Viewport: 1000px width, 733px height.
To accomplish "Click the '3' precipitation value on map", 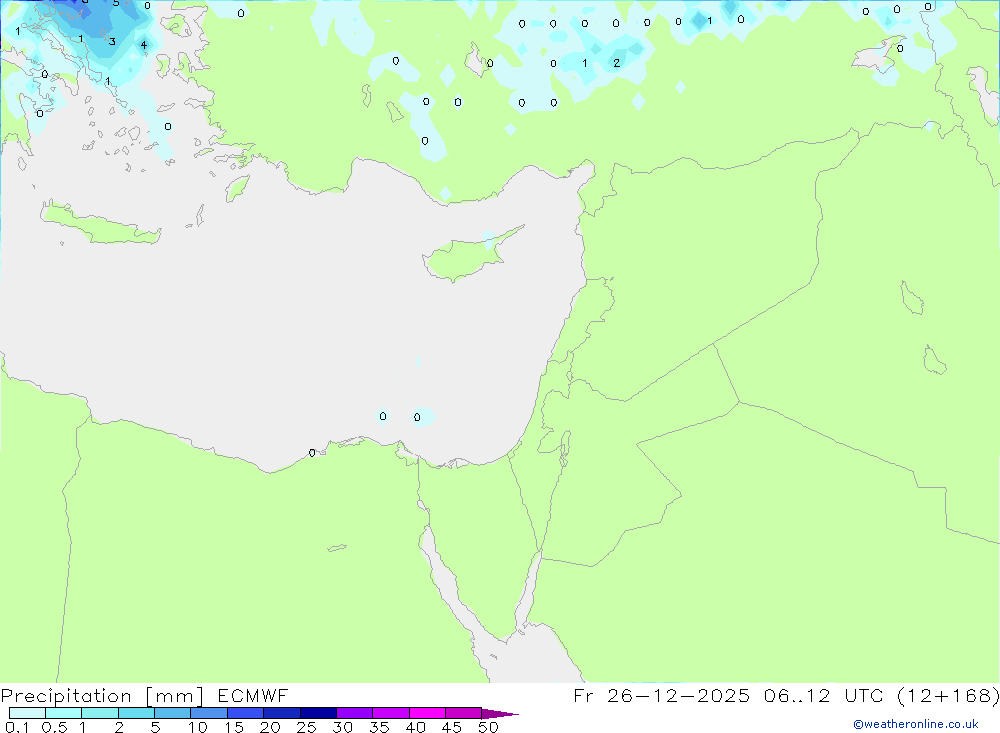I will [112, 42].
